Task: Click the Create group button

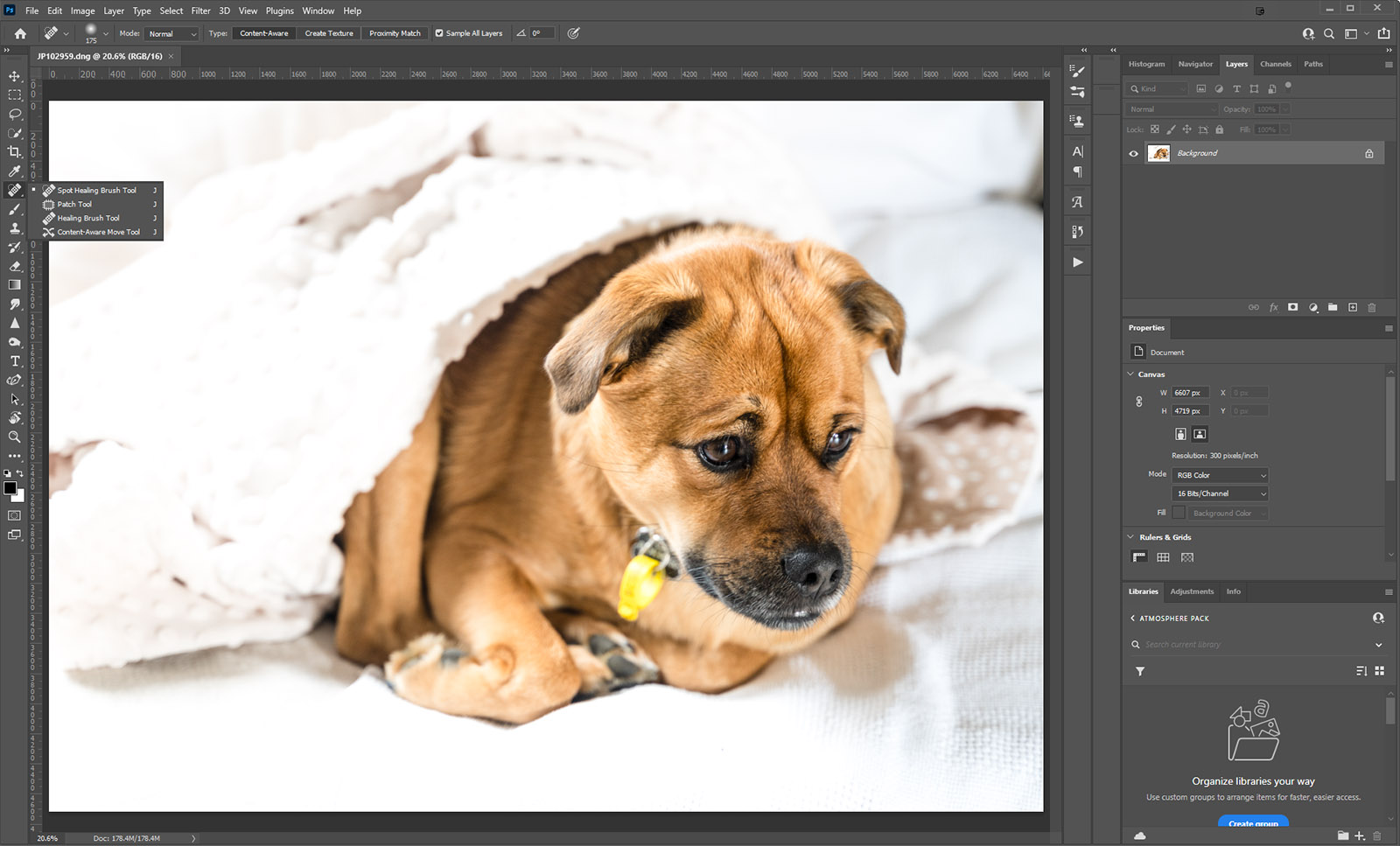Action: (x=1253, y=822)
